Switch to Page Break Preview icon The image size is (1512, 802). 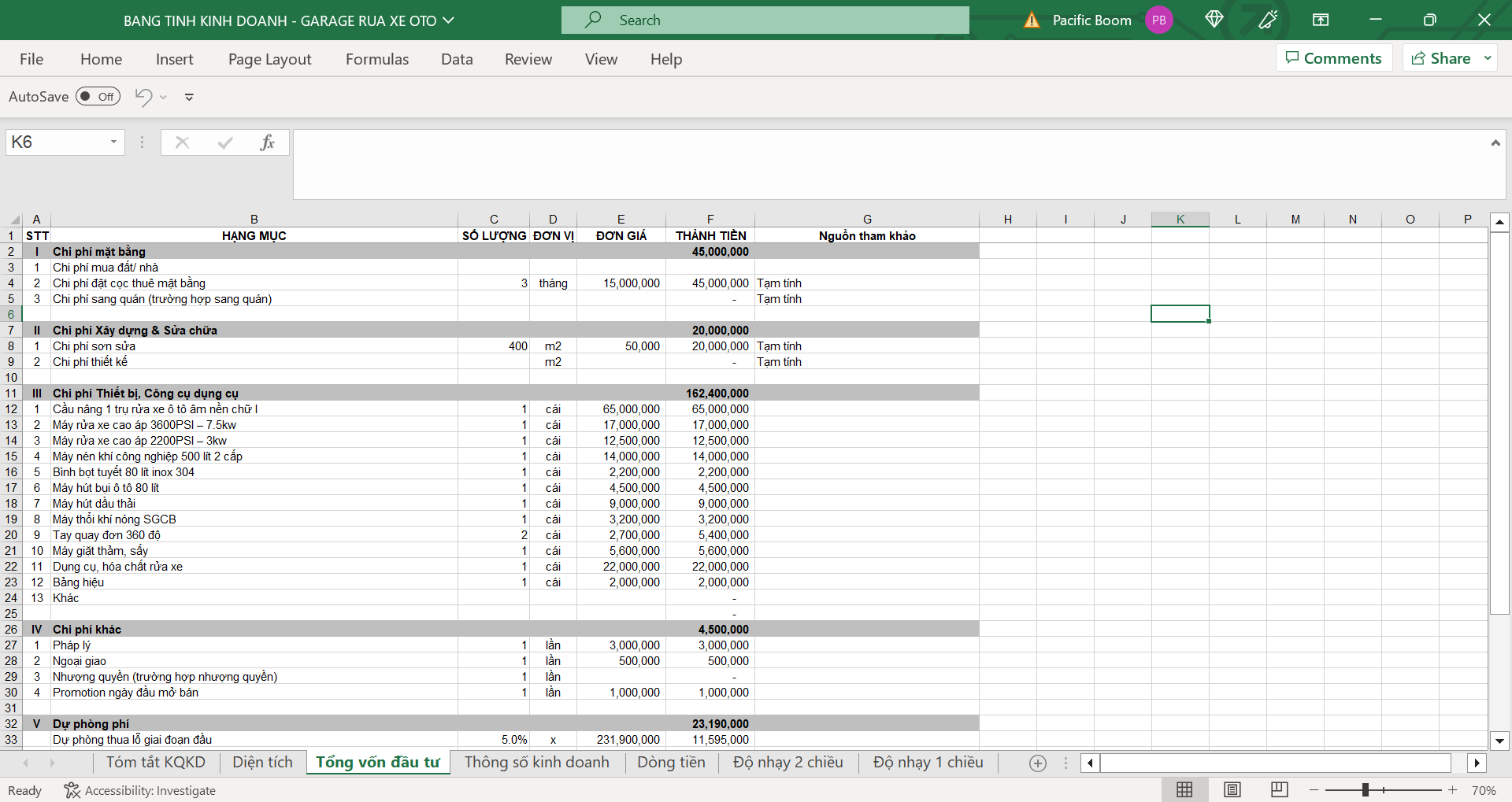click(x=1280, y=789)
